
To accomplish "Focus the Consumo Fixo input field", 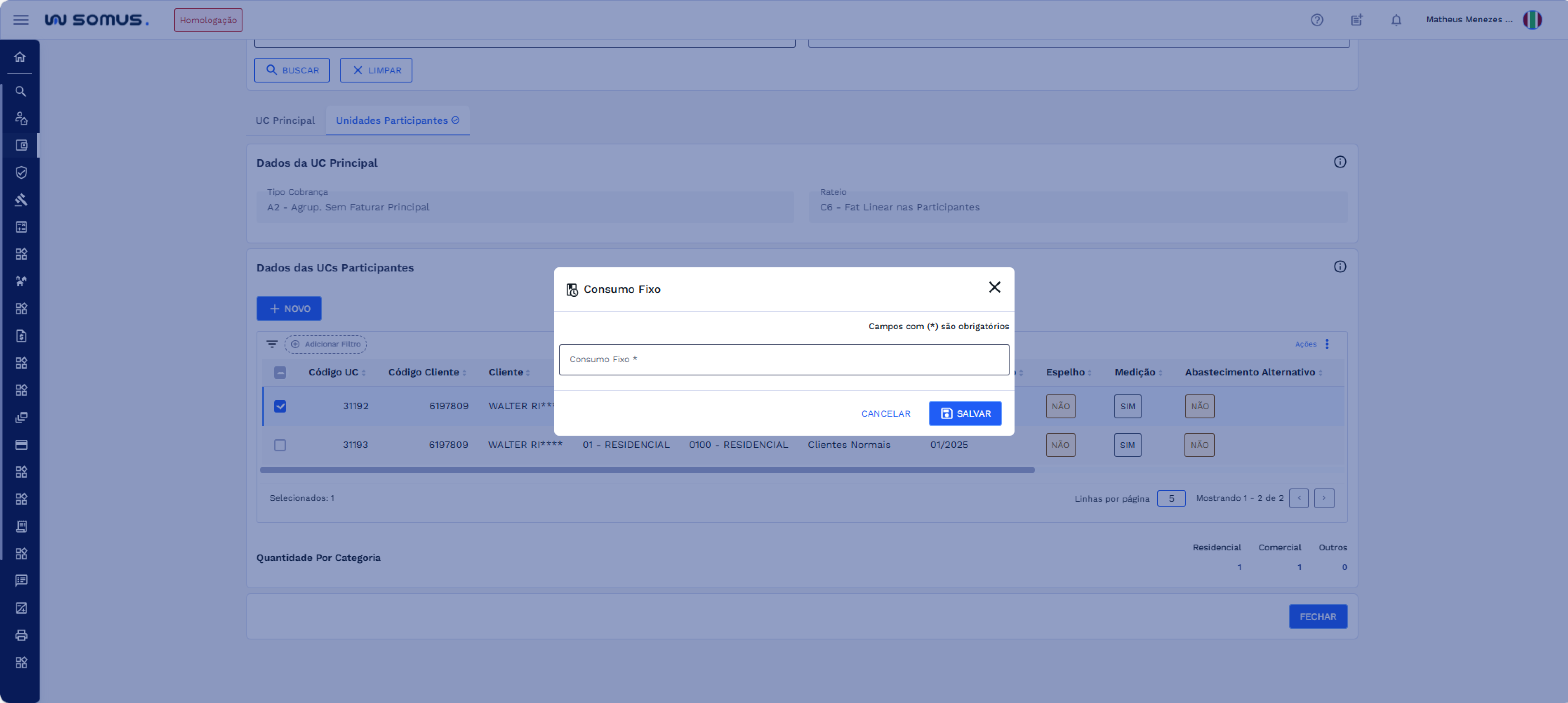I will (784, 360).
